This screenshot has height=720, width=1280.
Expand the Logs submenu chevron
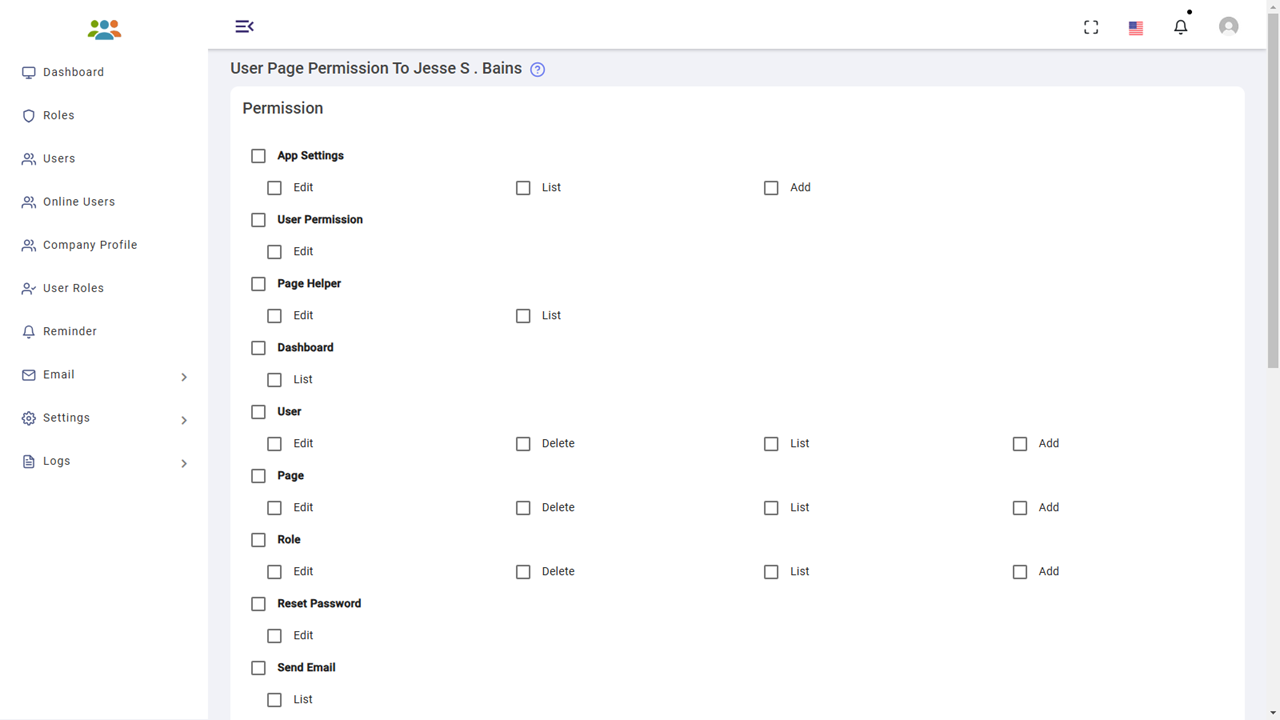(x=184, y=463)
